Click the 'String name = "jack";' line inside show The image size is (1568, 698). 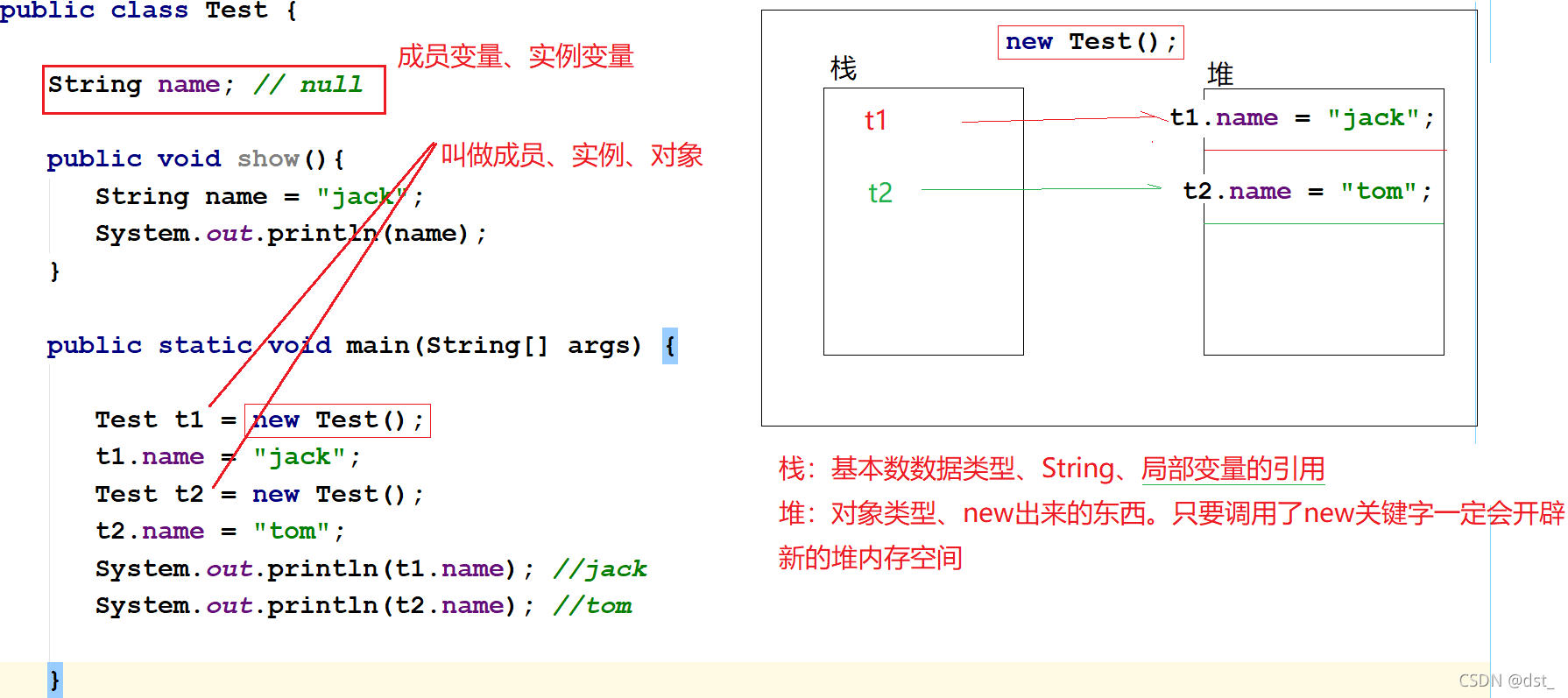click(x=259, y=196)
